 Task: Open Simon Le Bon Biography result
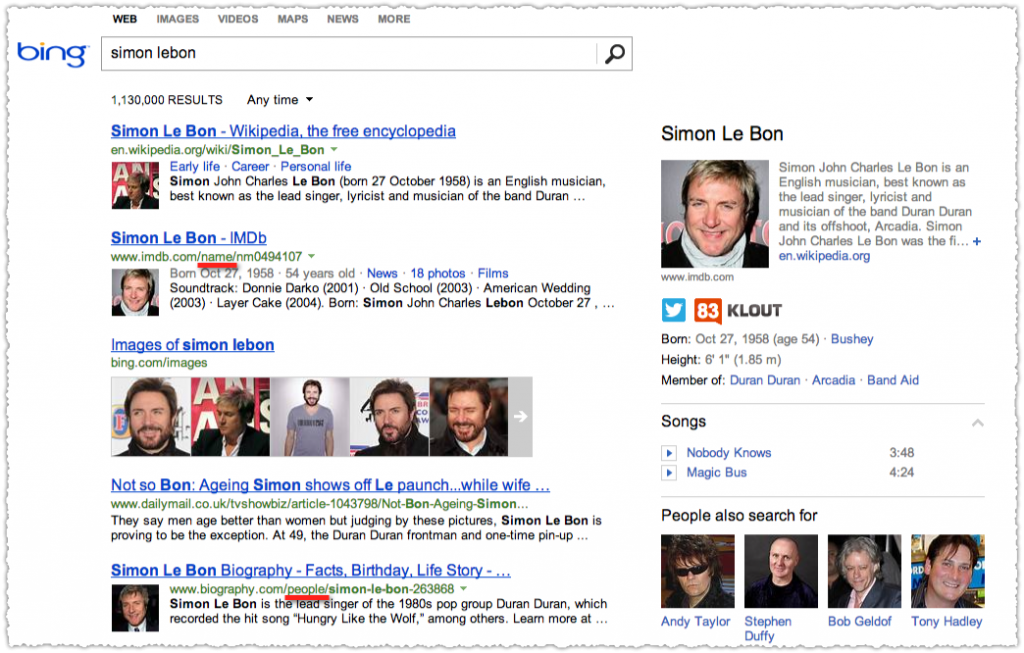310,570
